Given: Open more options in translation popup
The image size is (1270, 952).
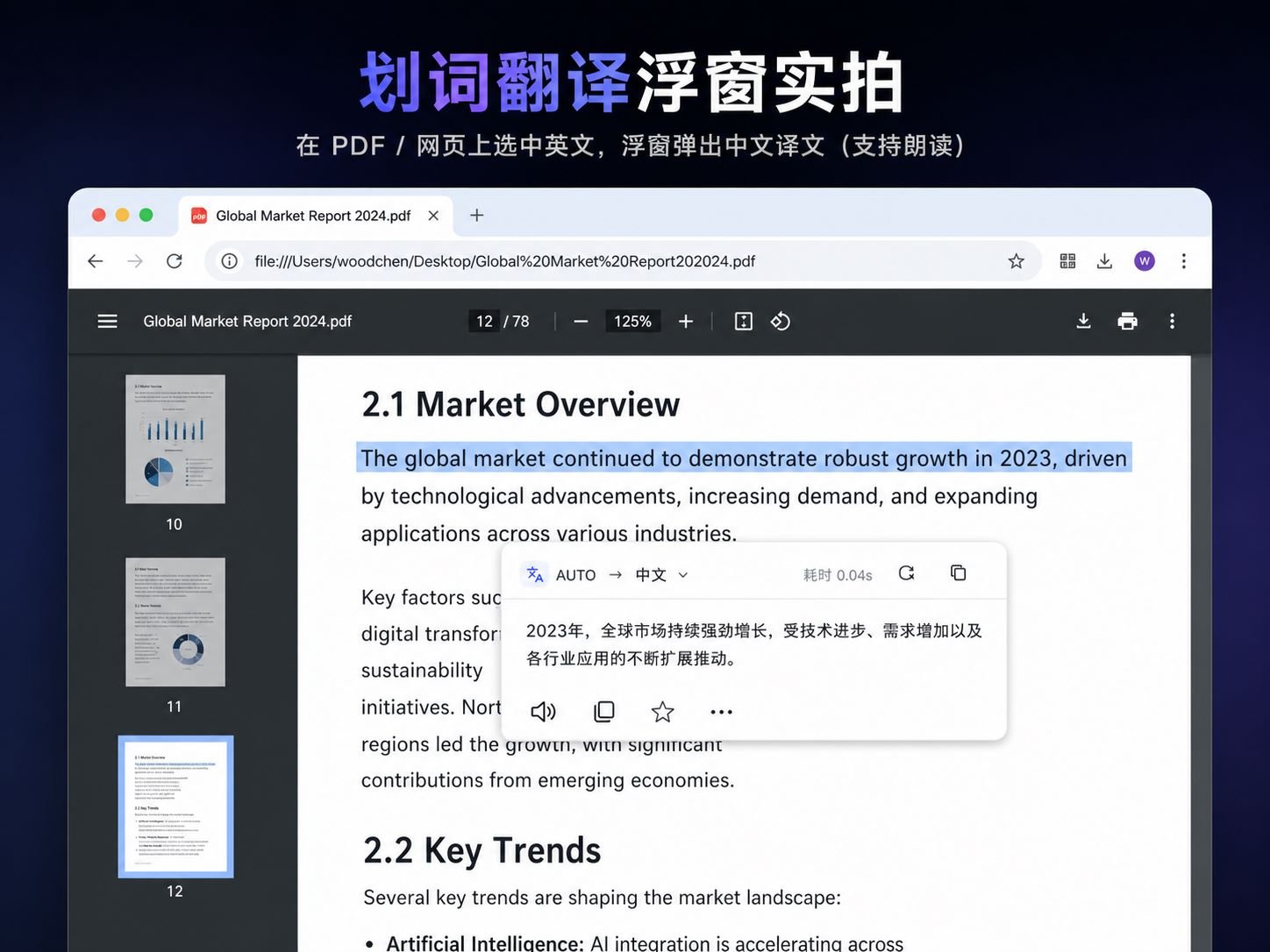Looking at the screenshot, I should 721,712.
